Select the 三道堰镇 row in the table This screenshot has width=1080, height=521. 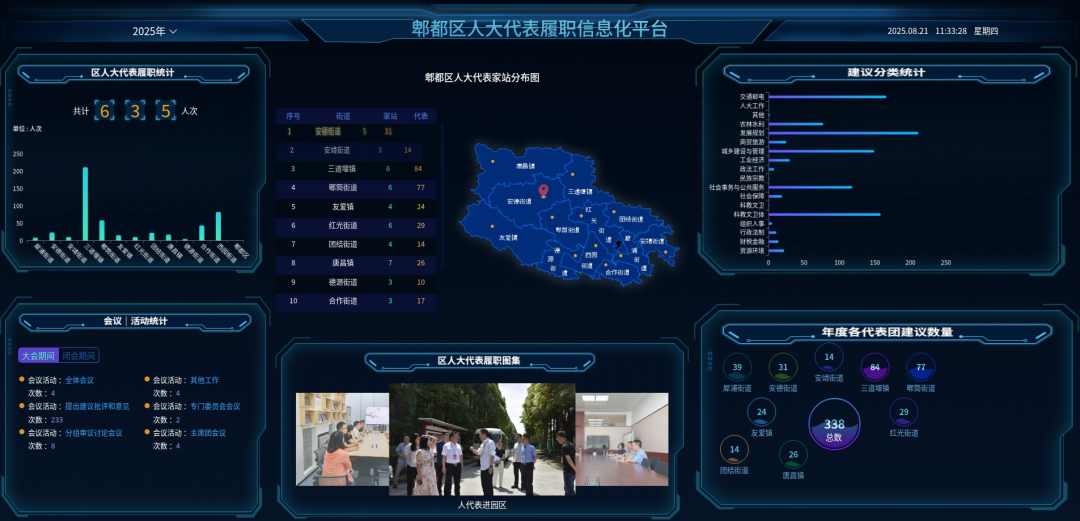tap(358, 168)
